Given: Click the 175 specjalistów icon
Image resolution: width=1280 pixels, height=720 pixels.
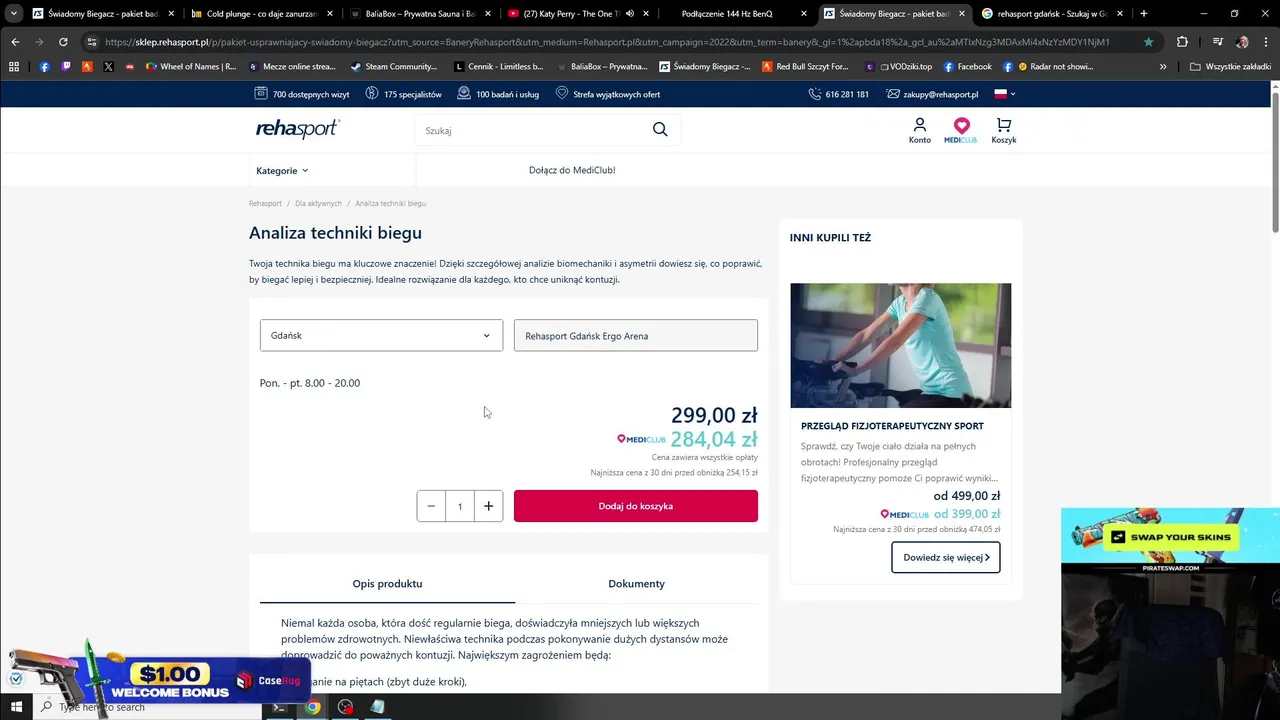Looking at the screenshot, I should click(x=371, y=93).
